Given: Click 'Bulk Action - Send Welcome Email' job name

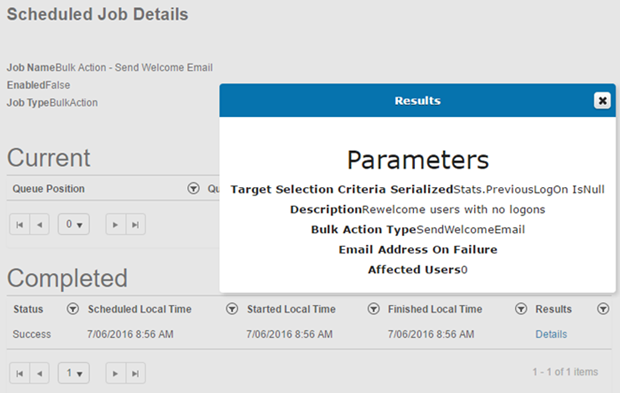Looking at the screenshot, I should (134, 68).
